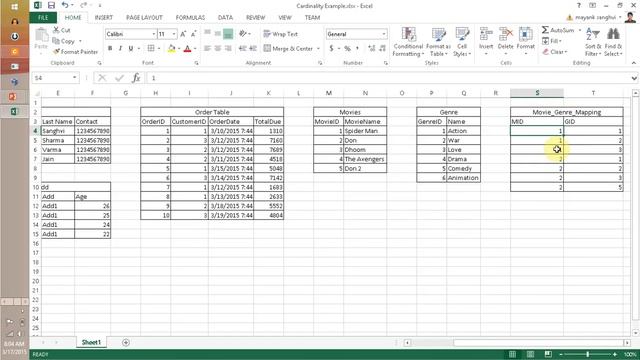Decrease font size with the small A
The image size is (640, 360).
tap(193, 34)
